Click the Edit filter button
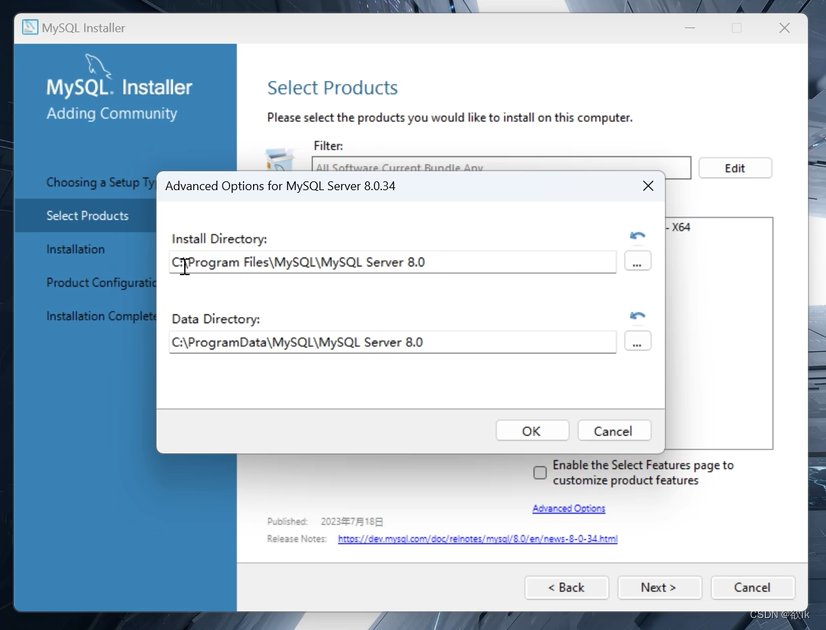826x630 pixels. tap(735, 168)
